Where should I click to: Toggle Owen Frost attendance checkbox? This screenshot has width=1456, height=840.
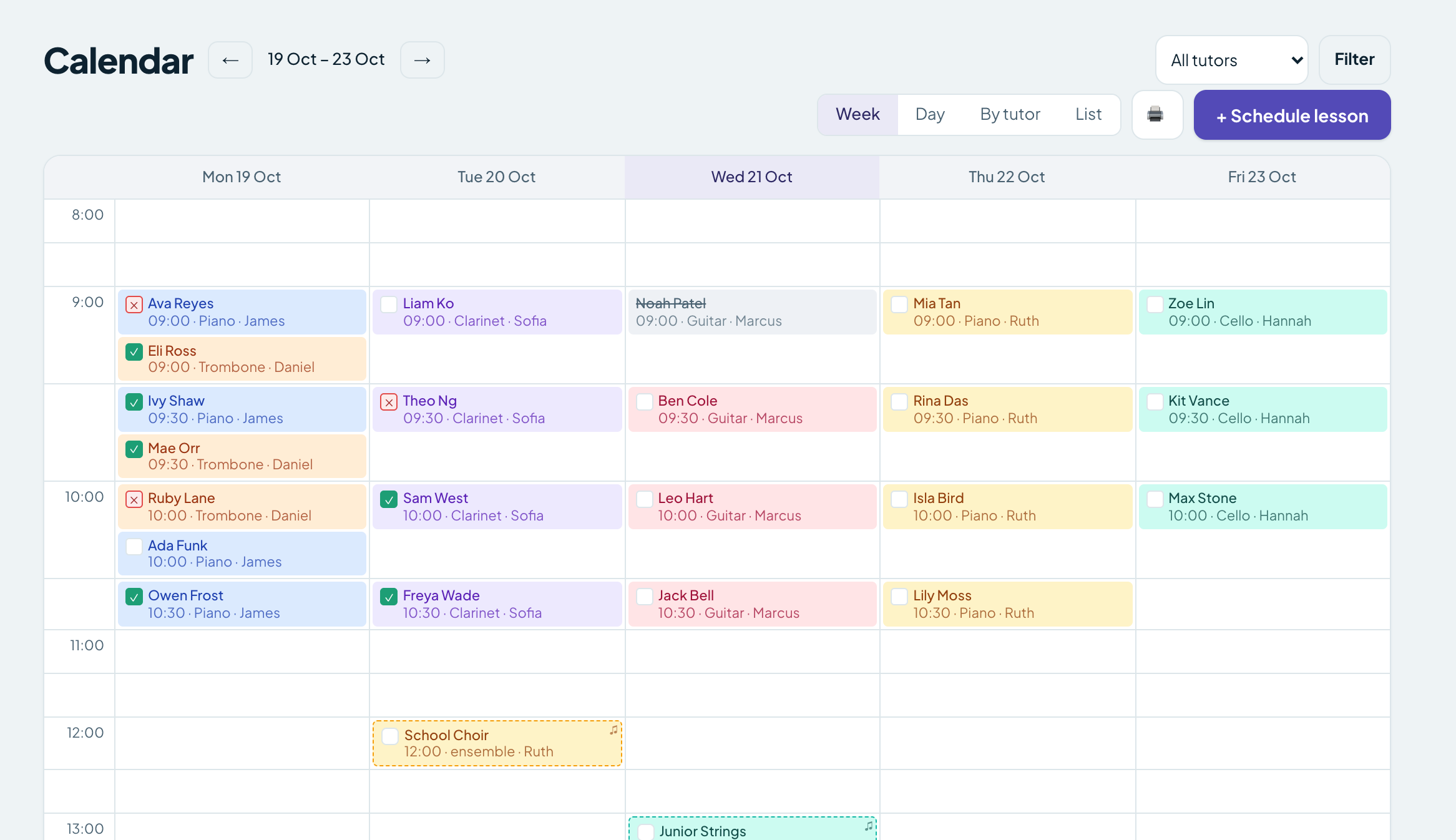pos(134,597)
